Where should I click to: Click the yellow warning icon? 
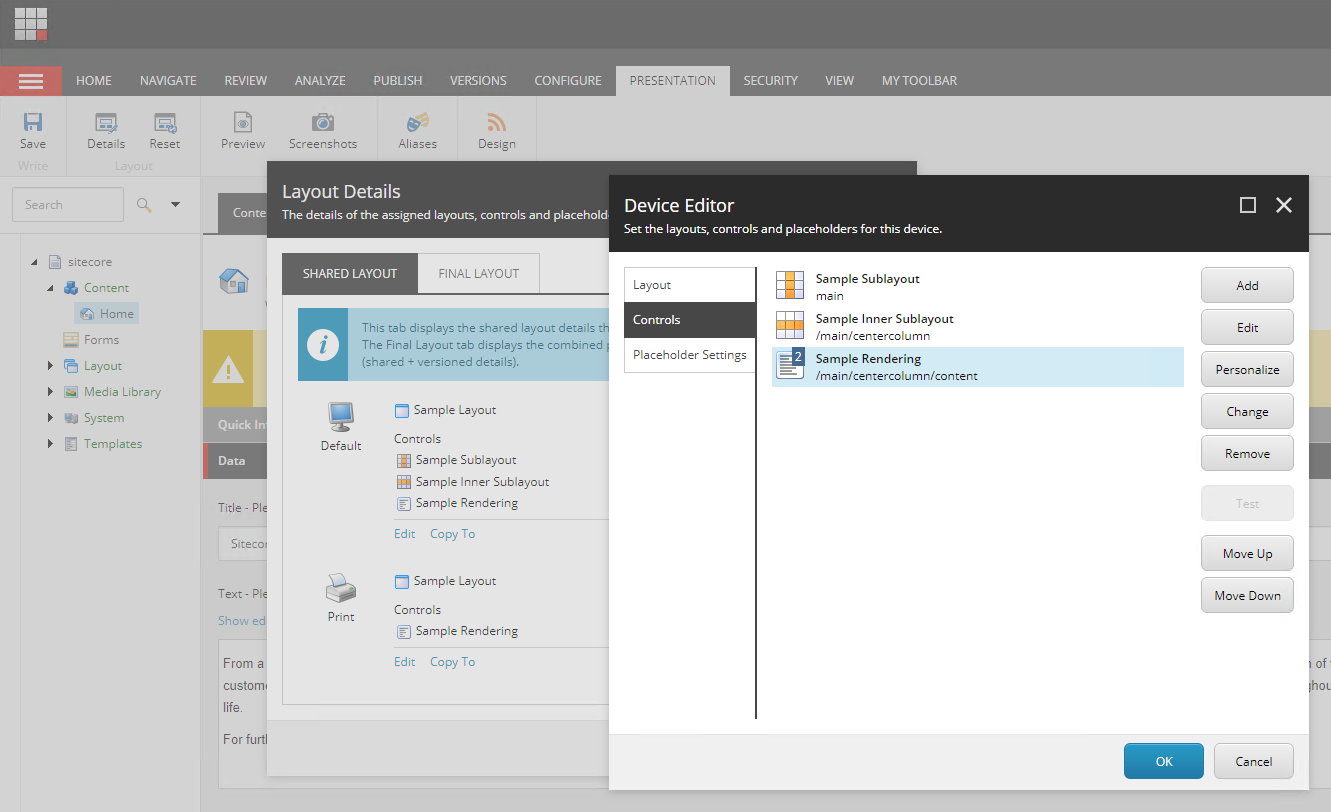pos(229,371)
